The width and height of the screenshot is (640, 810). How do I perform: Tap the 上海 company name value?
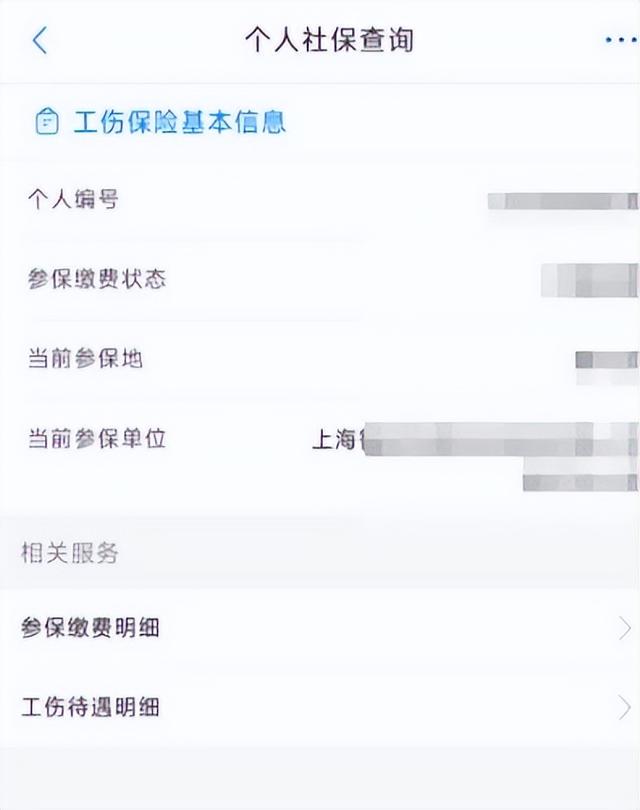[x=470, y=439]
